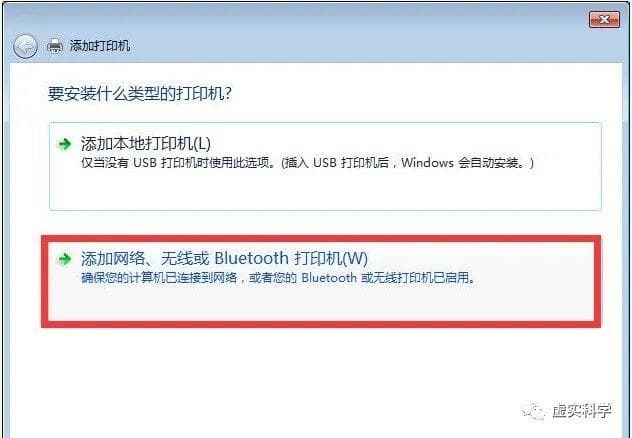
Task: Click the word Windows in local printer description
Action: [x=427, y=163]
